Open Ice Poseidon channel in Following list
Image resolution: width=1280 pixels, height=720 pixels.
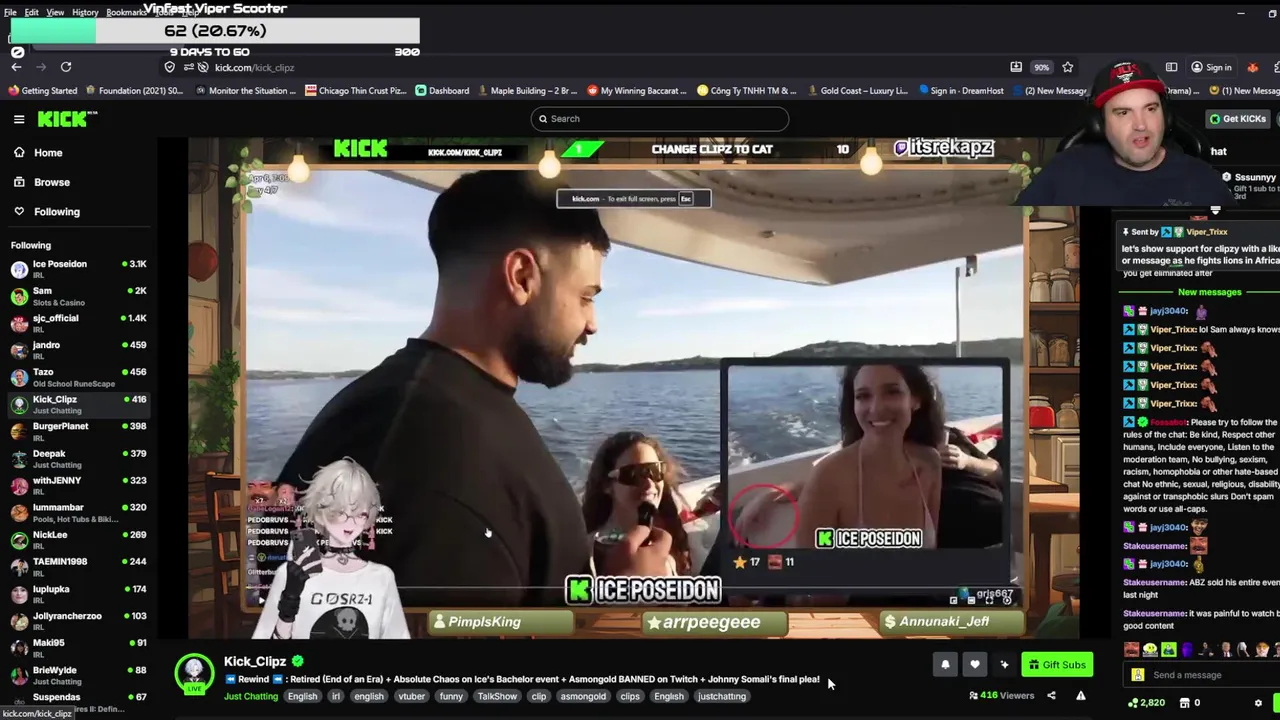coord(78,269)
